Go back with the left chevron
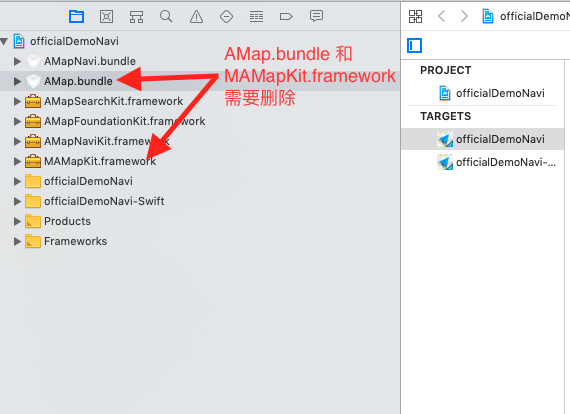570x414 pixels. click(x=442, y=16)
